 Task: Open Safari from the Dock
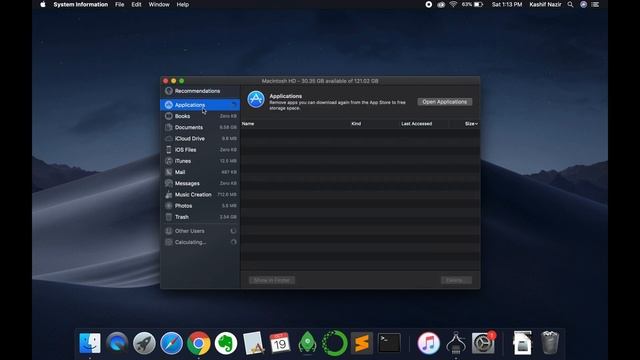click(171, 343)
